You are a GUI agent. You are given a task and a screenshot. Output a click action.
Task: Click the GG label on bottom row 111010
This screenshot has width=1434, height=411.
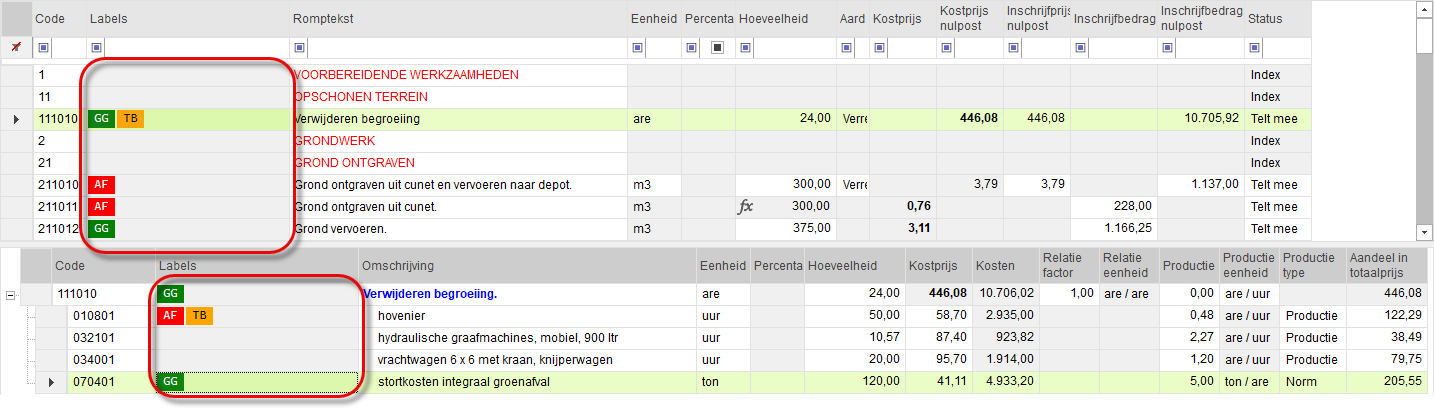(x=171, y=294)
